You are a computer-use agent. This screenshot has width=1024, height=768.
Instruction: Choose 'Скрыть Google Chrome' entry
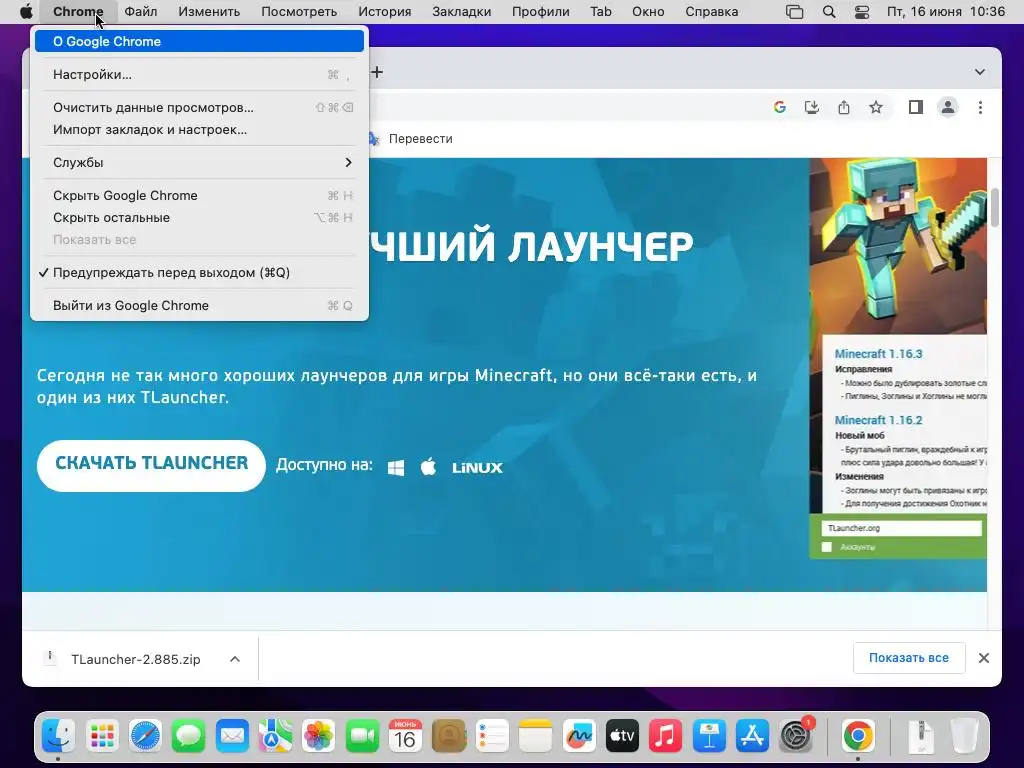199,196
